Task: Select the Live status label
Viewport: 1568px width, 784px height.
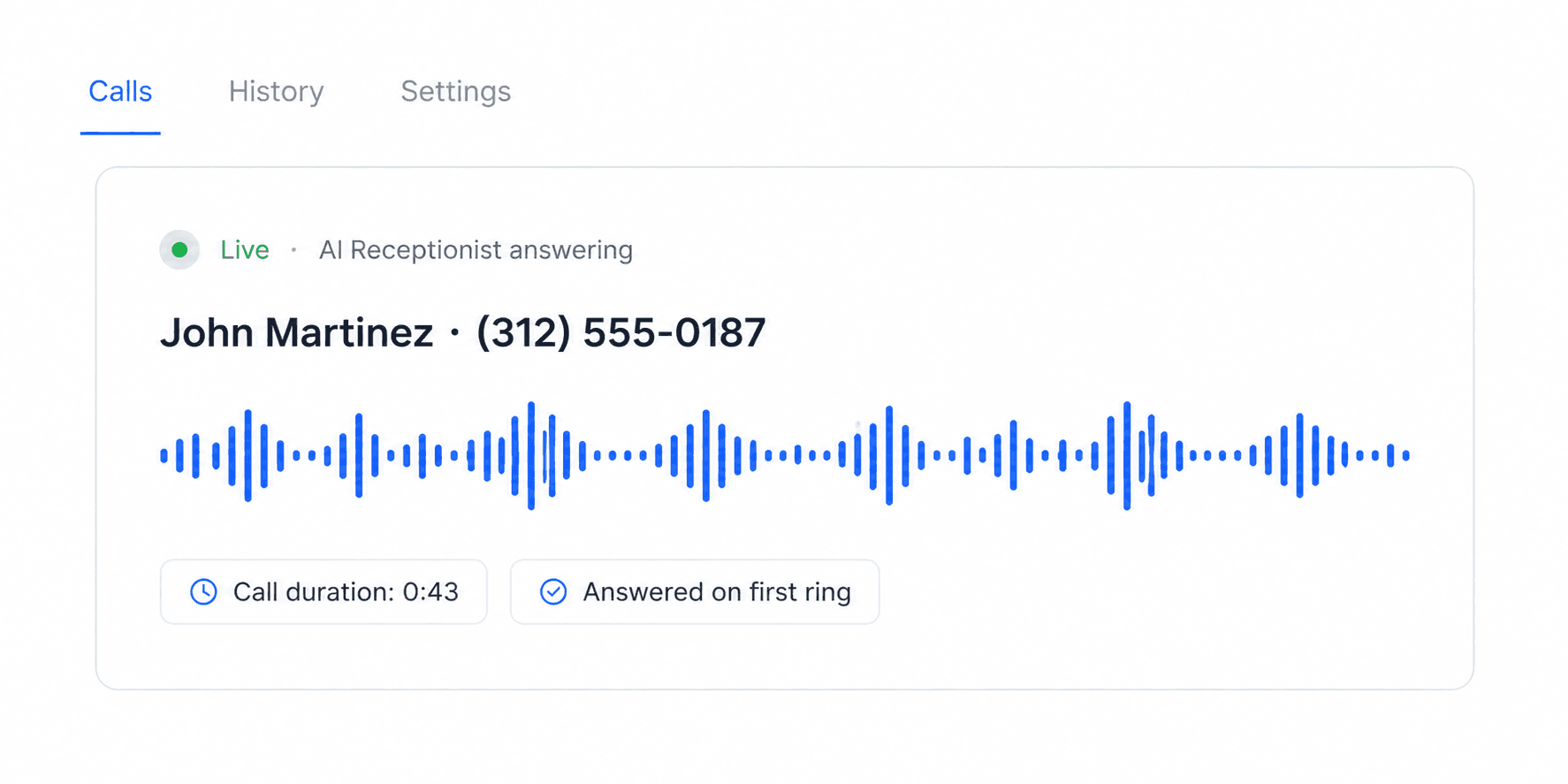Action: [x=245, y=250]
